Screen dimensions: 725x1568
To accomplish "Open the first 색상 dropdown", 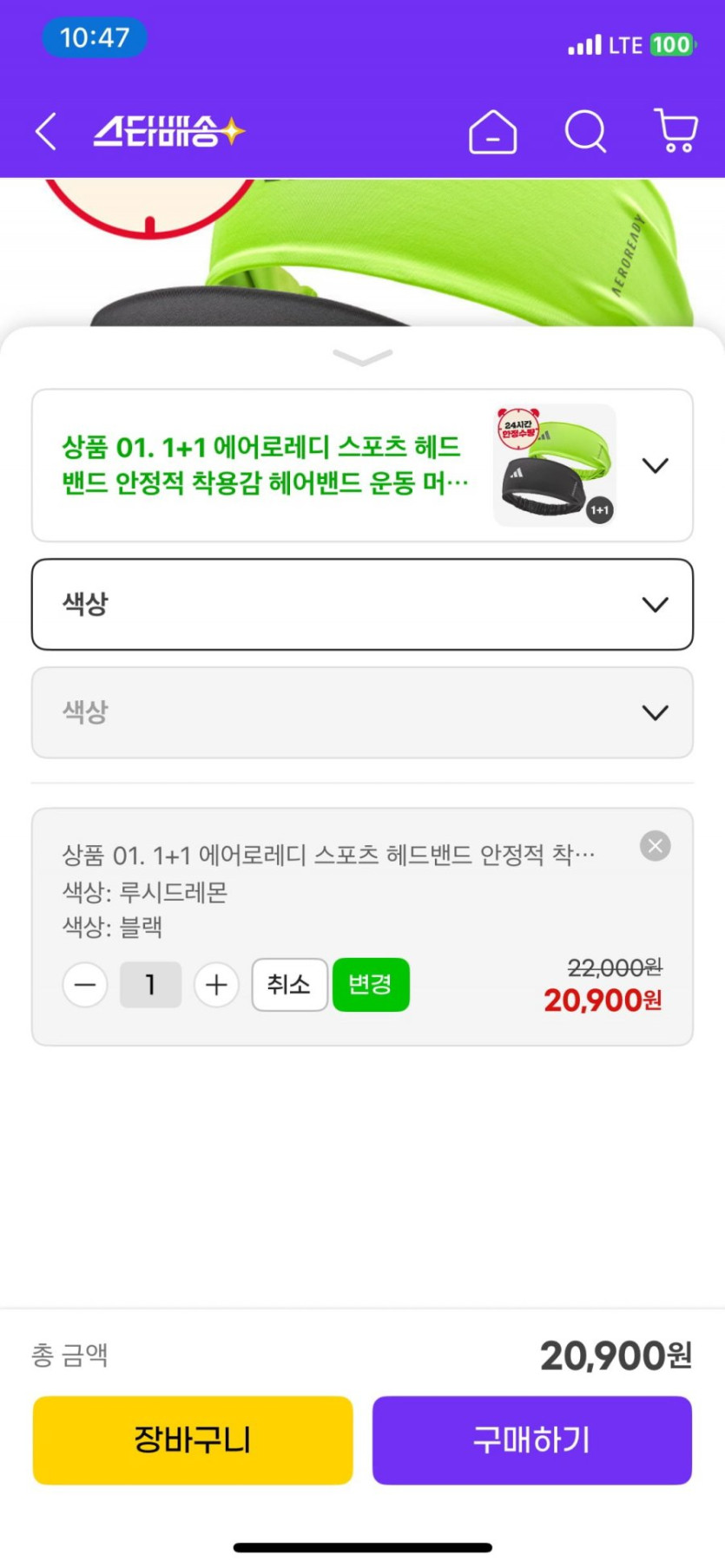I will [362, 604].
